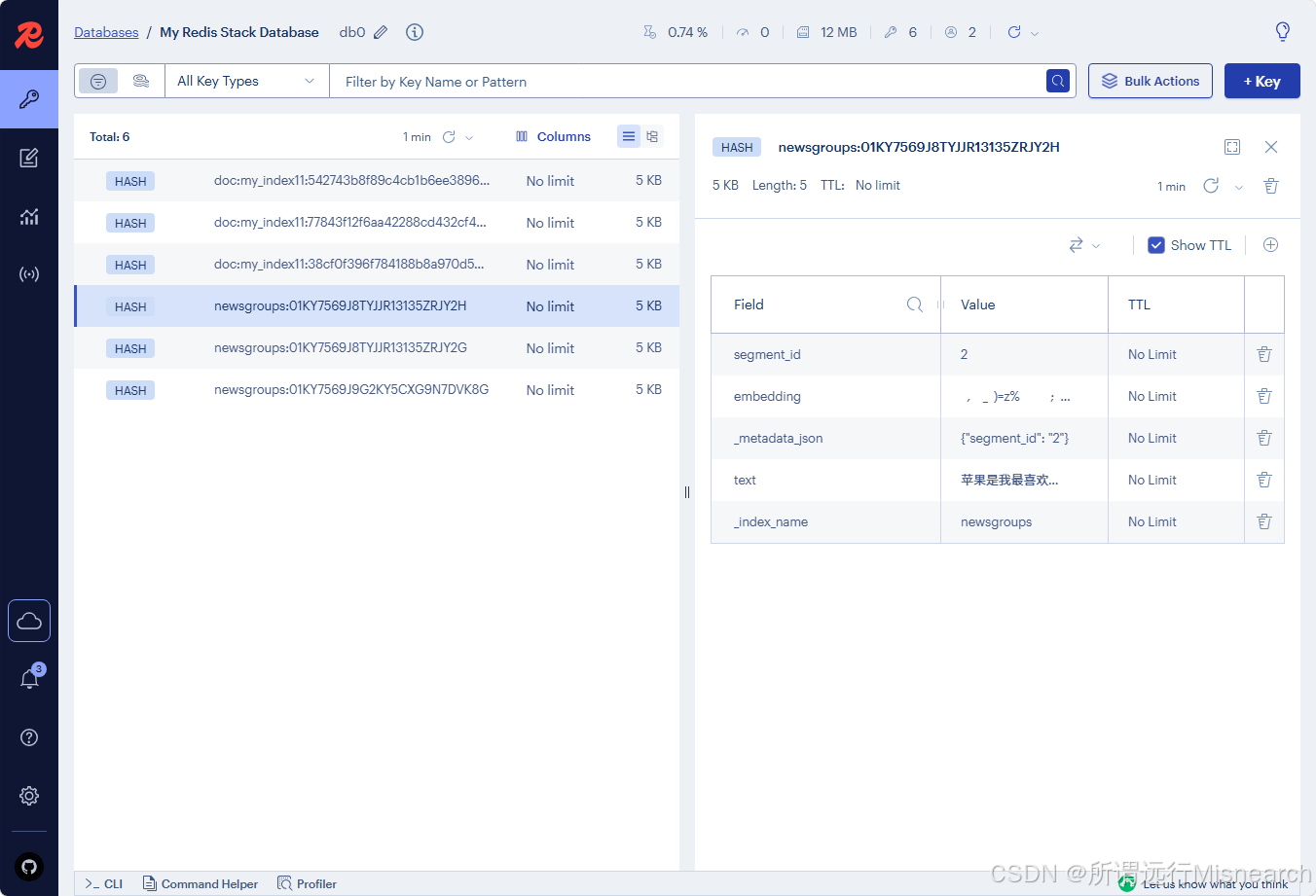
Task: Open the Columns selector
Action: 553,136
